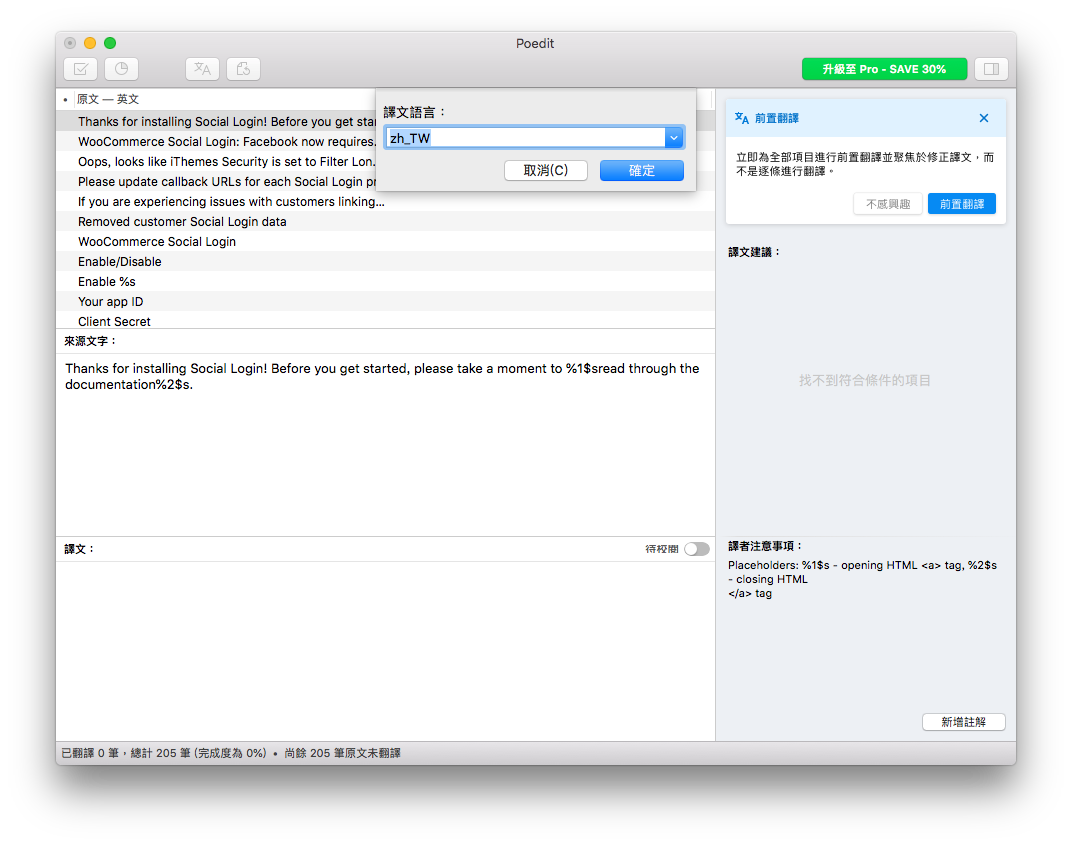This screenshot has width=1072, height=845.
Task: Select the Client Secret string row
Action: [x=115, y=321]
